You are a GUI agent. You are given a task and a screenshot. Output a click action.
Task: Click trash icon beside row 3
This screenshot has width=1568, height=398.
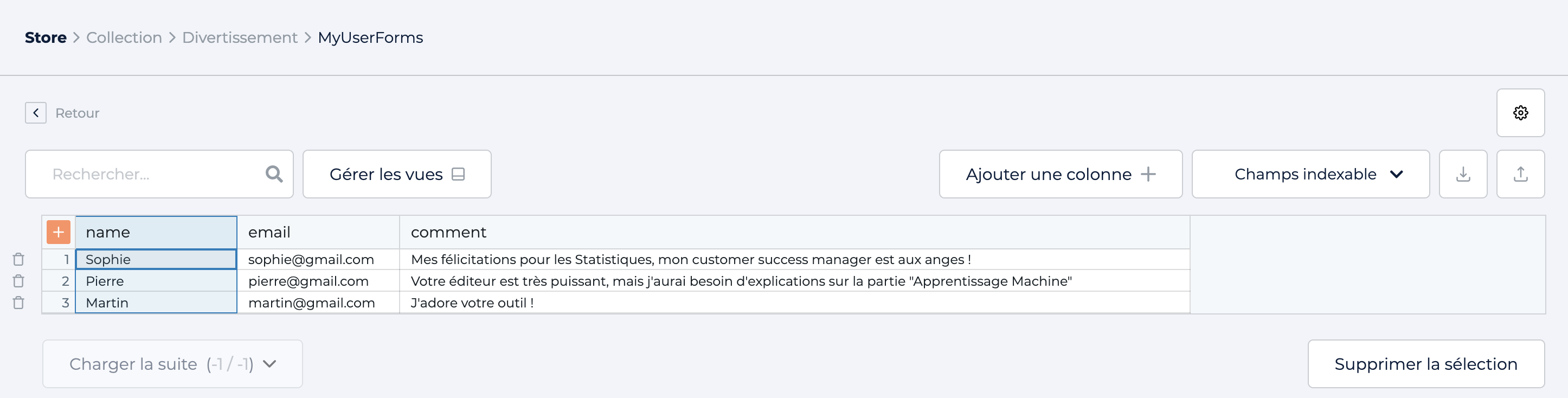pyautogui.click(x=19, y=303)
